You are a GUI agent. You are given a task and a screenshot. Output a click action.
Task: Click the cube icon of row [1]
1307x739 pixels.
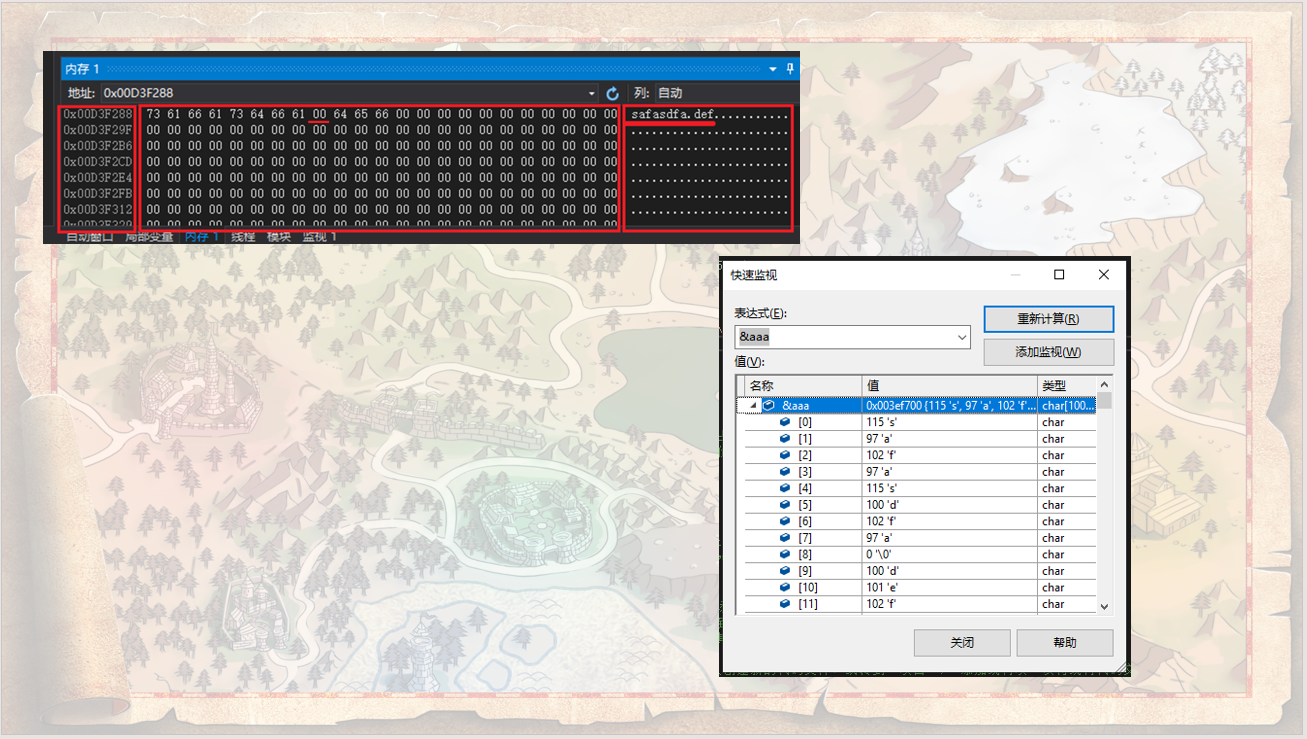[785, 439]
